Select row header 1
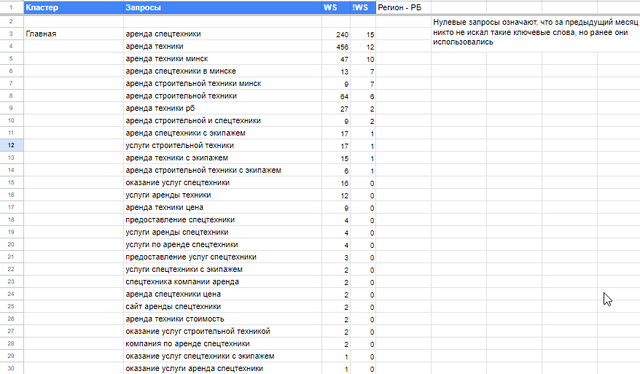640x374 pixels. [11, 7]
